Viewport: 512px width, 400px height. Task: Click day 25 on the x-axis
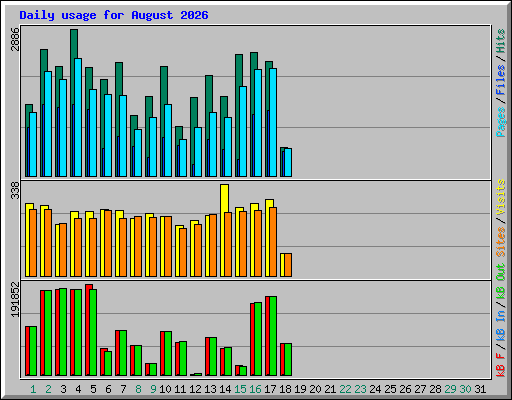point(390,389)
